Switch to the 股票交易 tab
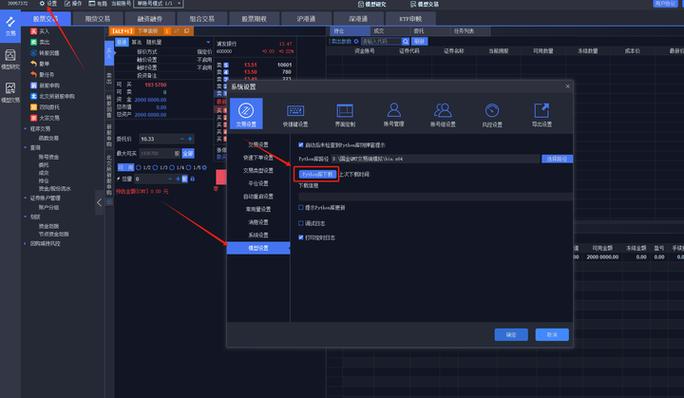Viewport: 684px width, 398px height. coord(45,19)
